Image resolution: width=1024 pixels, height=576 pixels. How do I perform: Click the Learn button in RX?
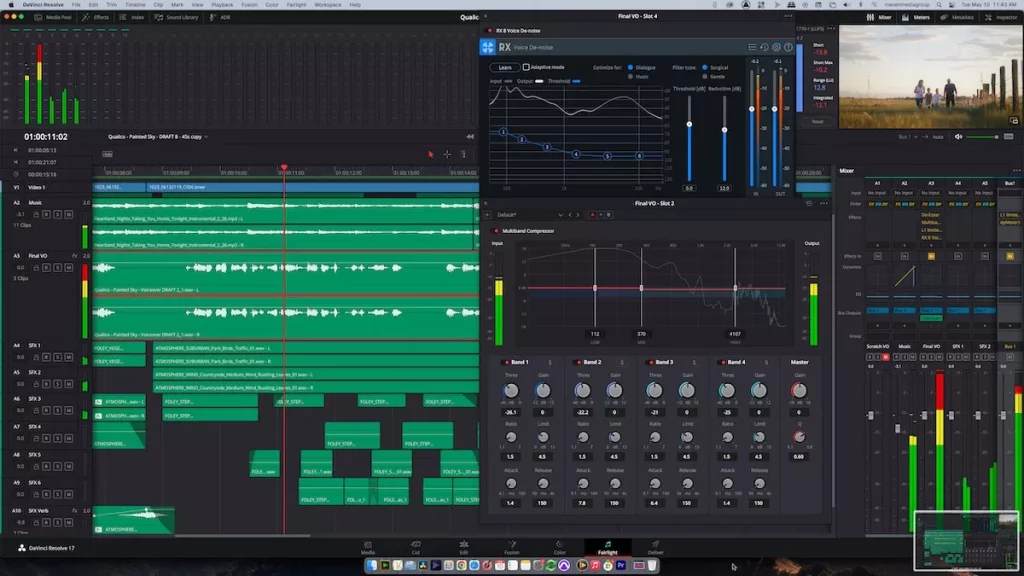click(x=505, y=67)
